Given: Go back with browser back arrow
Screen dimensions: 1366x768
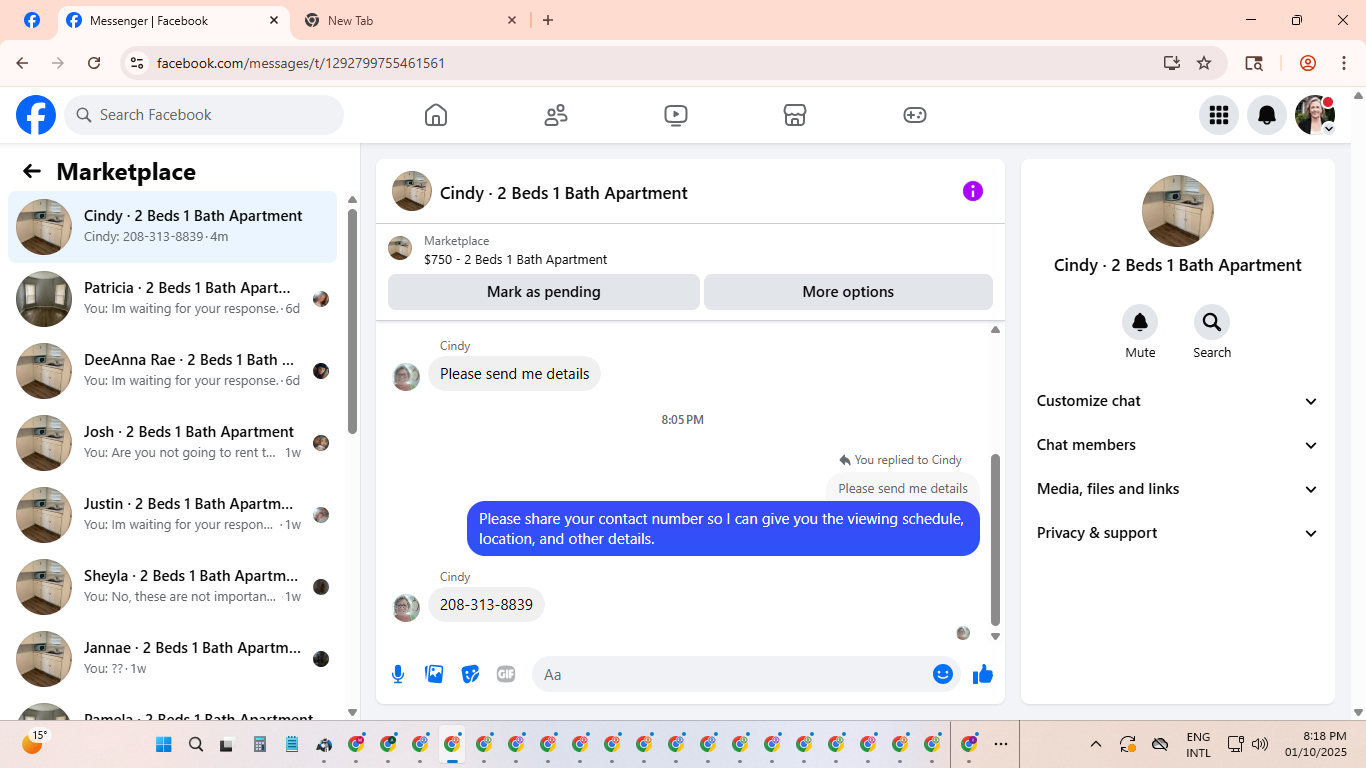Looking at the screenshot, I should pos(22,63).
